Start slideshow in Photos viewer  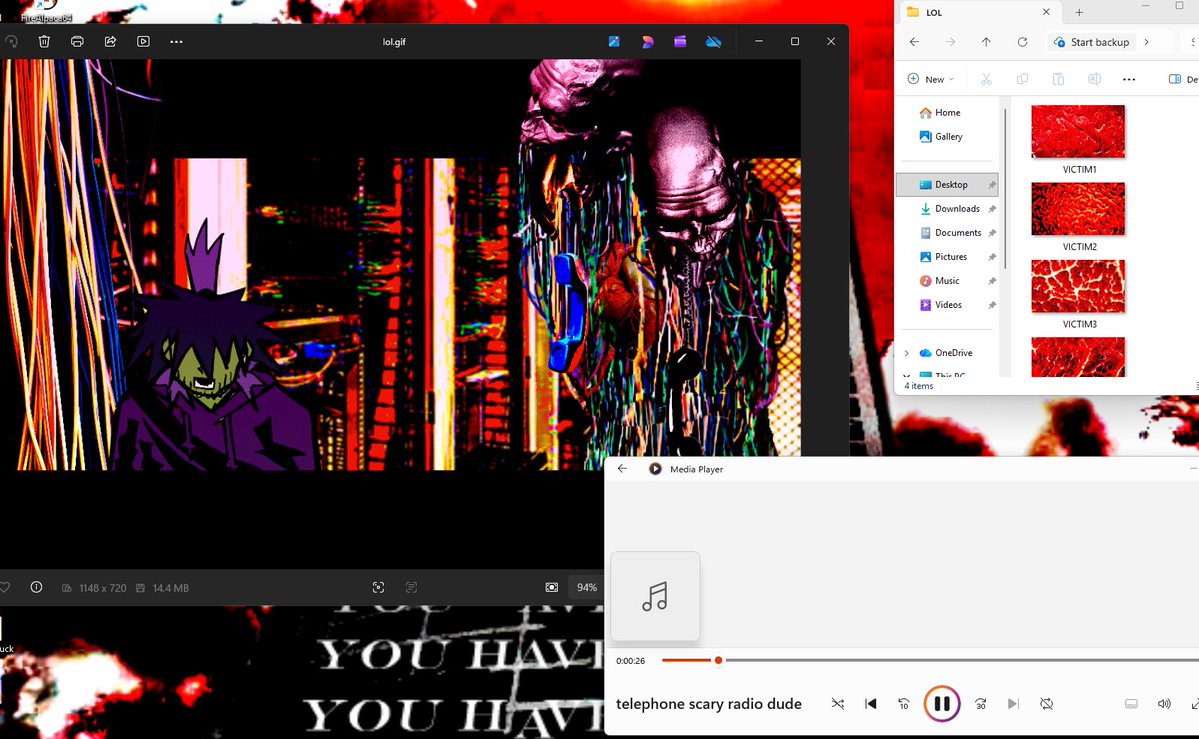tap(143, 41)
